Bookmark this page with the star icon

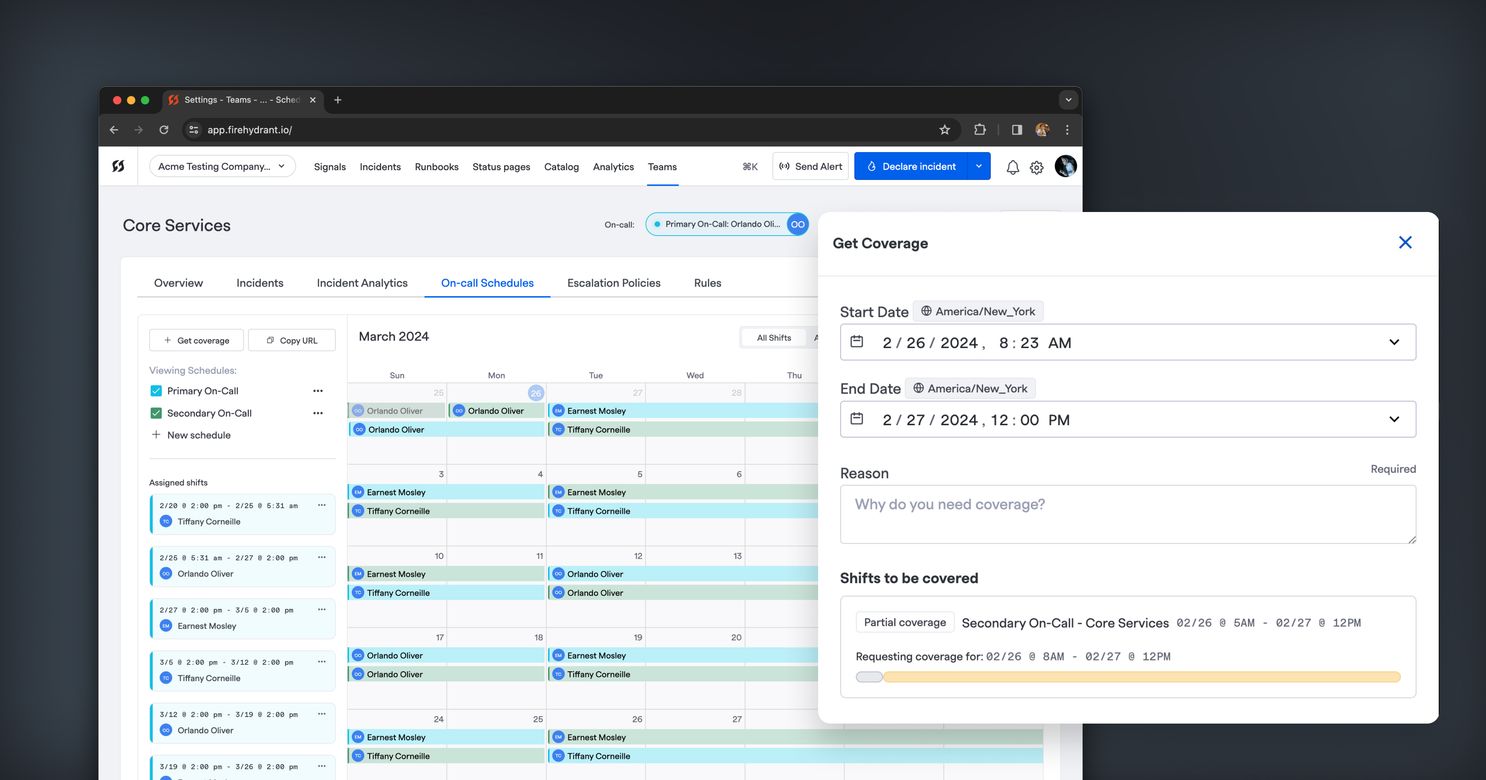pyautogui.click(x=944, y=130)
